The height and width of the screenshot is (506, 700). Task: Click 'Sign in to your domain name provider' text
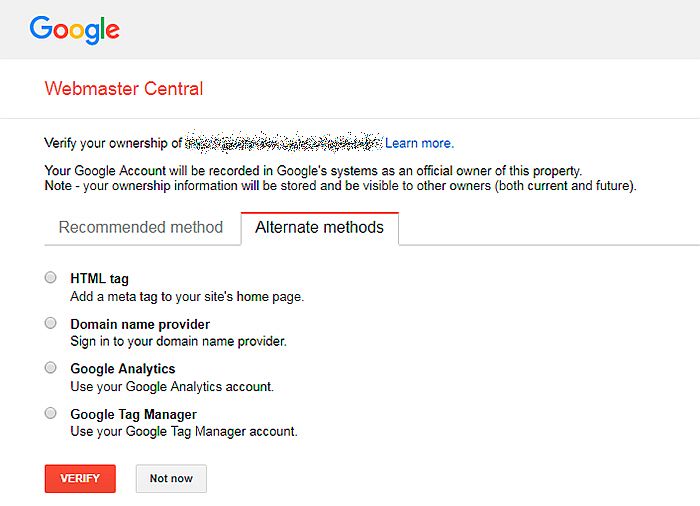[x=179, y=342]
